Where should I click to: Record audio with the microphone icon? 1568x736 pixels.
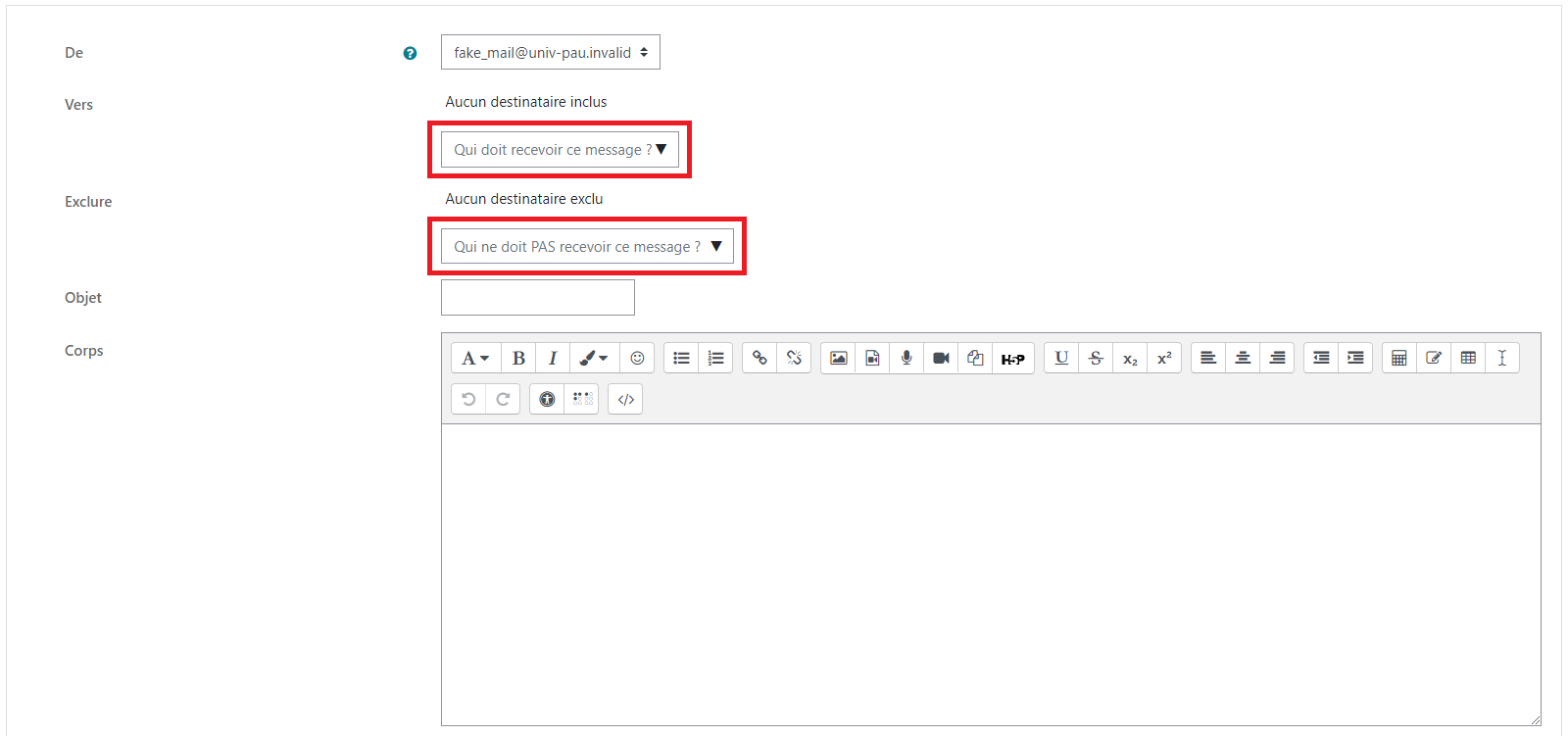(906, 359)
